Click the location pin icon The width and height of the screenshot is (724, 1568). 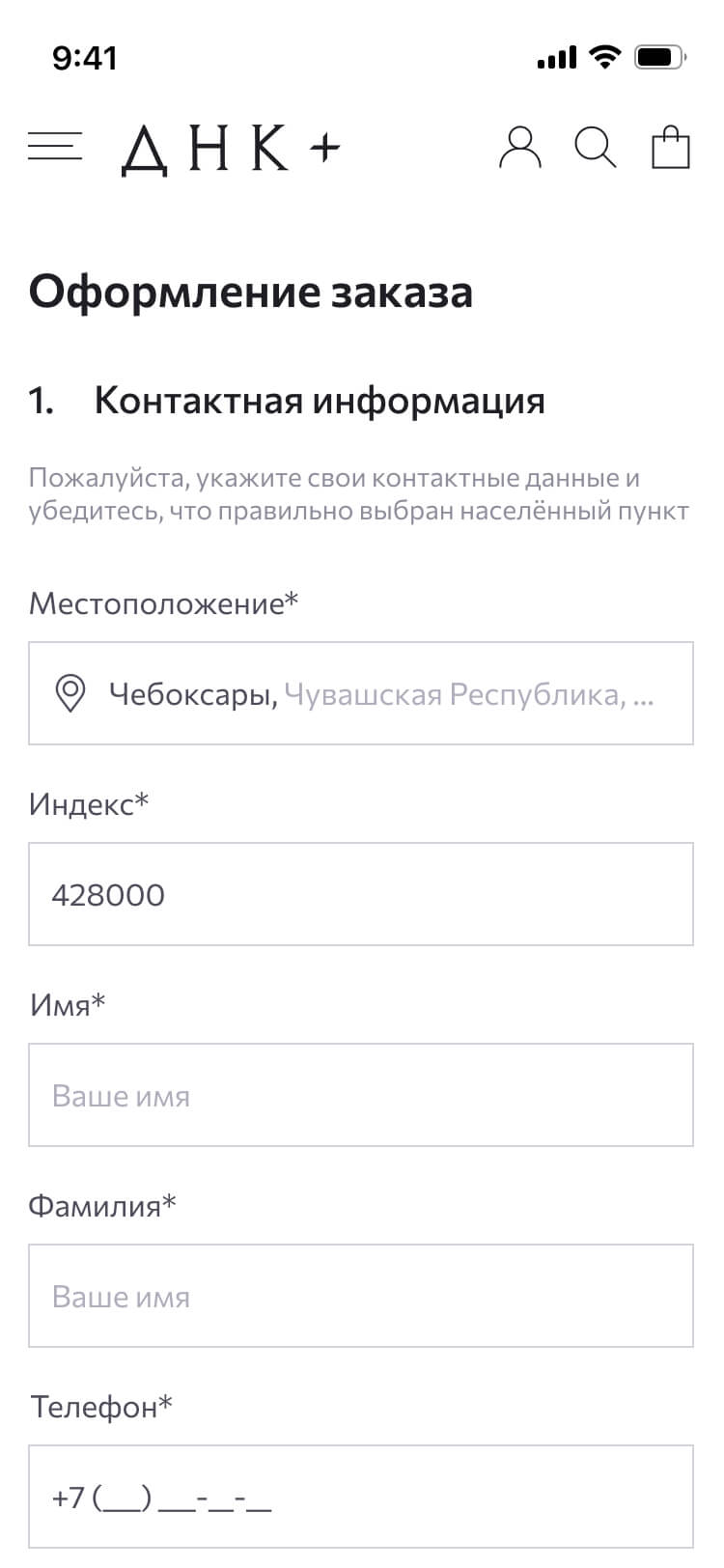[70, 694]
